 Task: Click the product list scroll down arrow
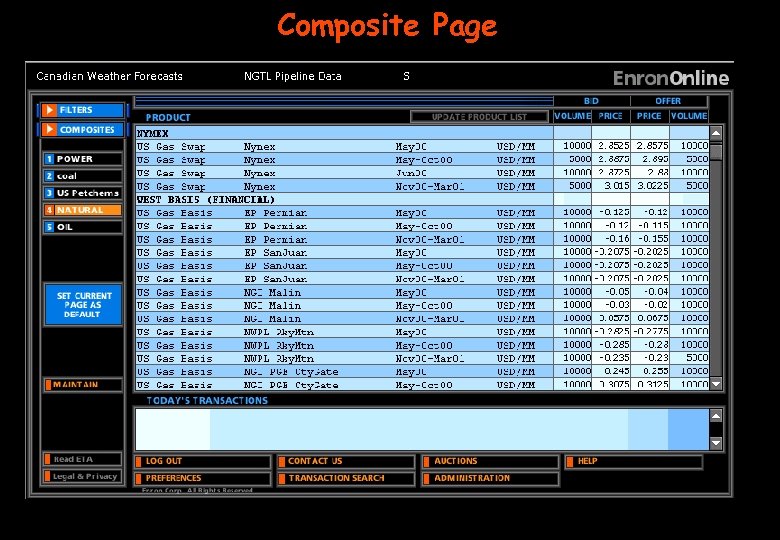tap(716, 384)
